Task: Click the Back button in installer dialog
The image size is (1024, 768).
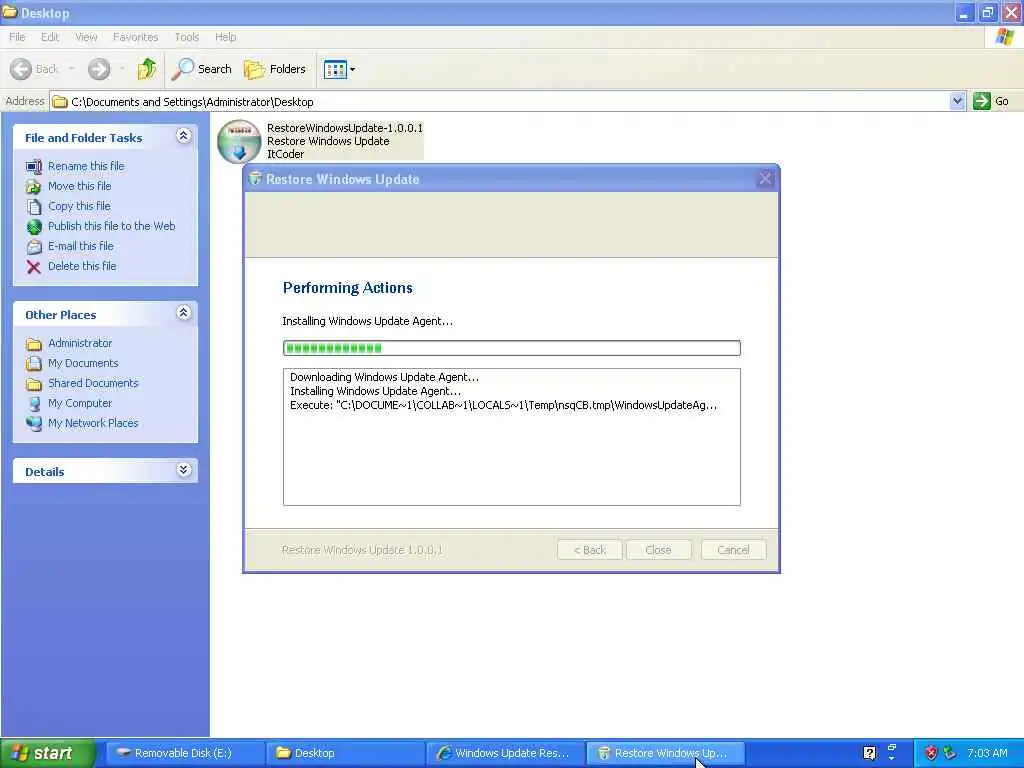Action: click(590, 550)
